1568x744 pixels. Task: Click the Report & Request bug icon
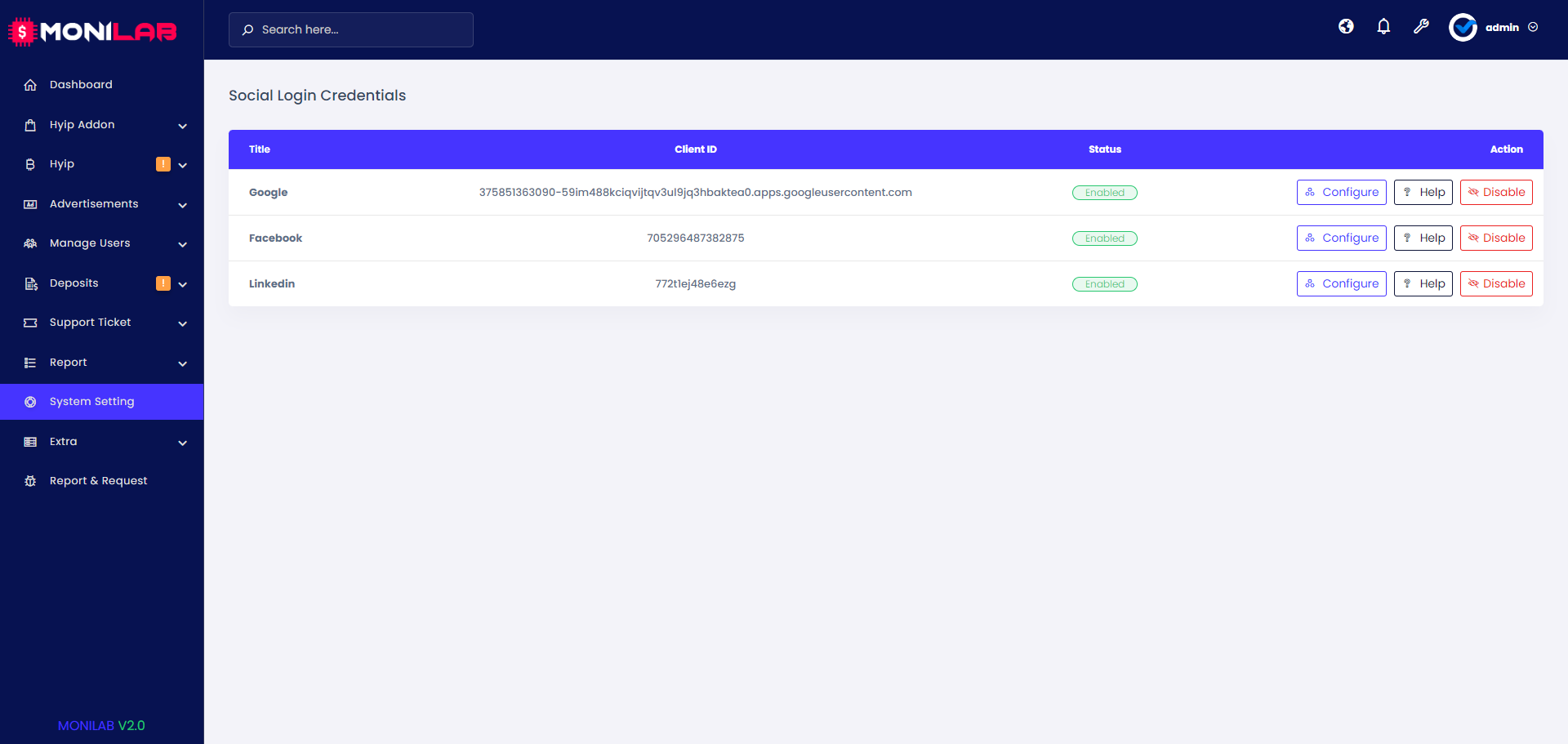point(30,480)
